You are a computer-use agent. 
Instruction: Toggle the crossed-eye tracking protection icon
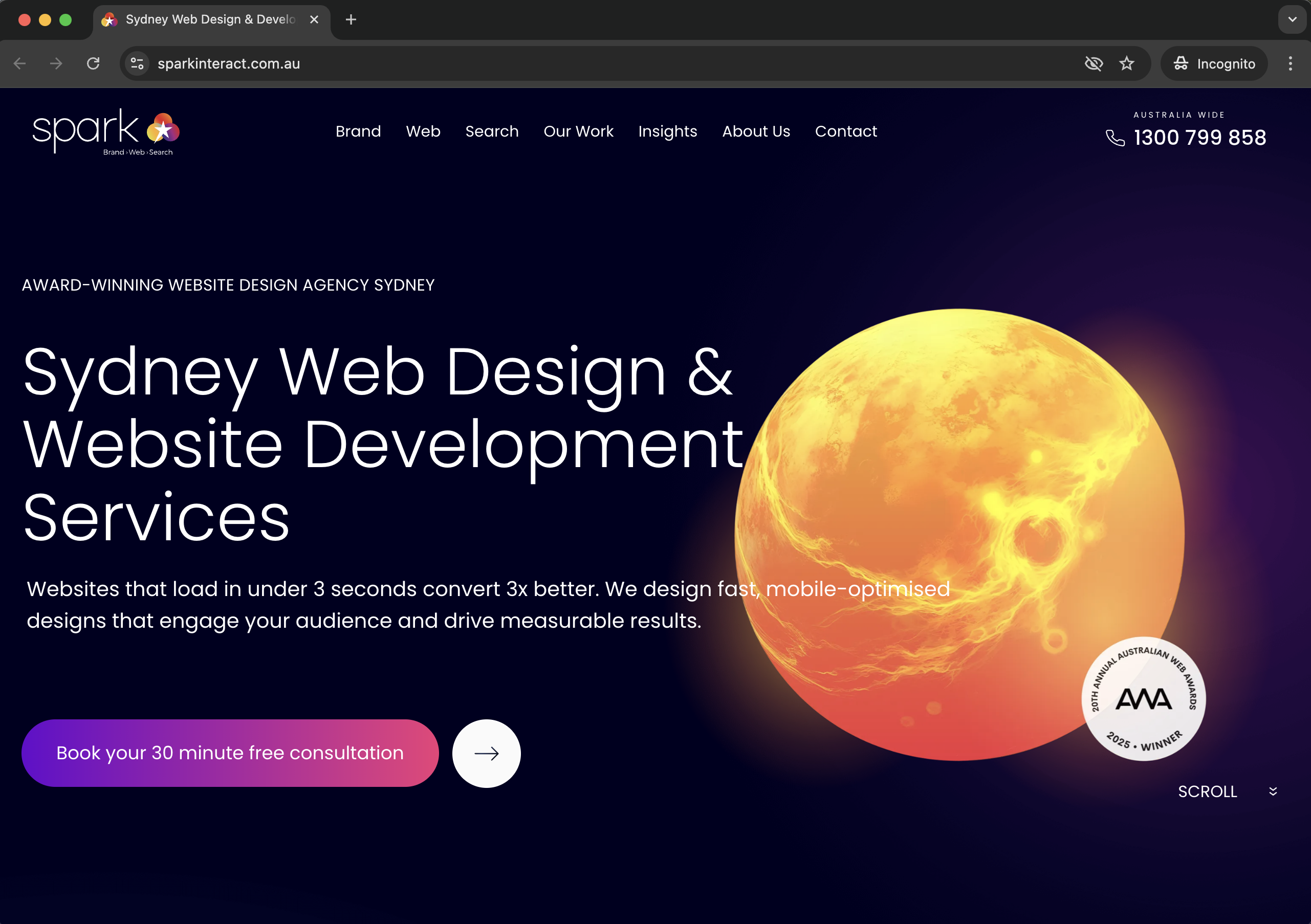point(1093,63)
